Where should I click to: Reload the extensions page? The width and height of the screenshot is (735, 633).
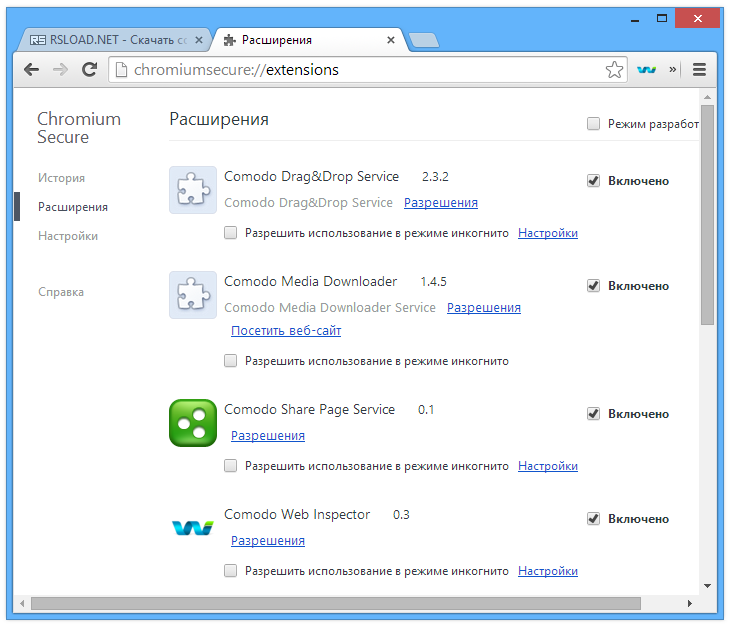coord(89,70)
